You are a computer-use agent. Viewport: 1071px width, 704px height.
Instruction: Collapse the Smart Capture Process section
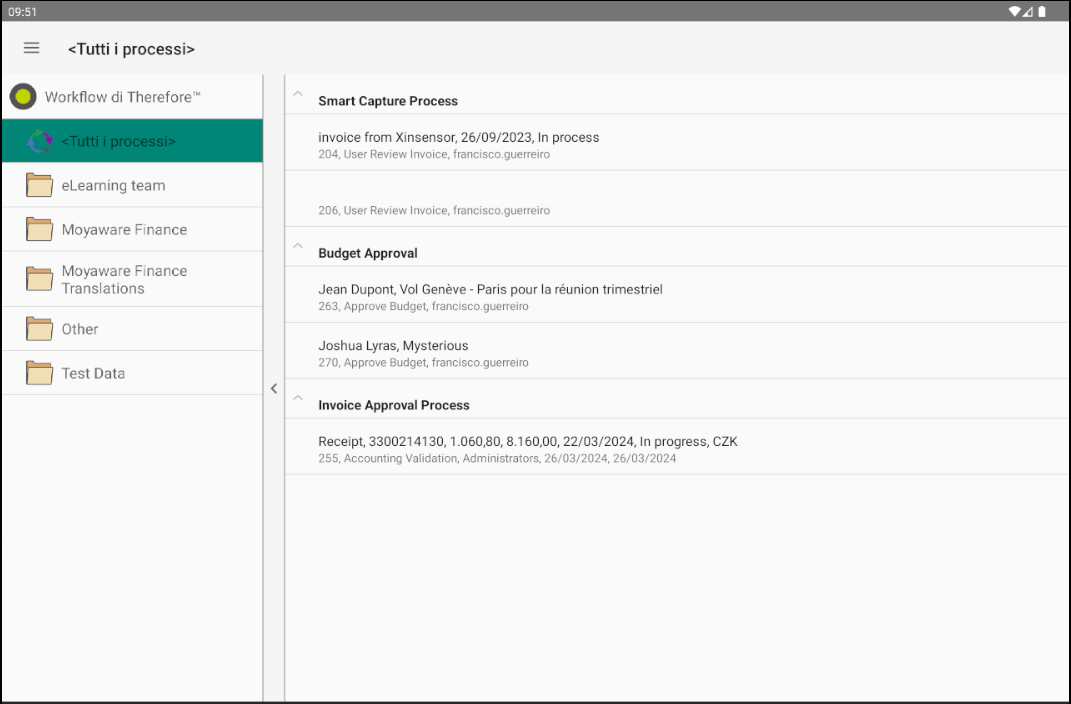[x=297, y=94]
